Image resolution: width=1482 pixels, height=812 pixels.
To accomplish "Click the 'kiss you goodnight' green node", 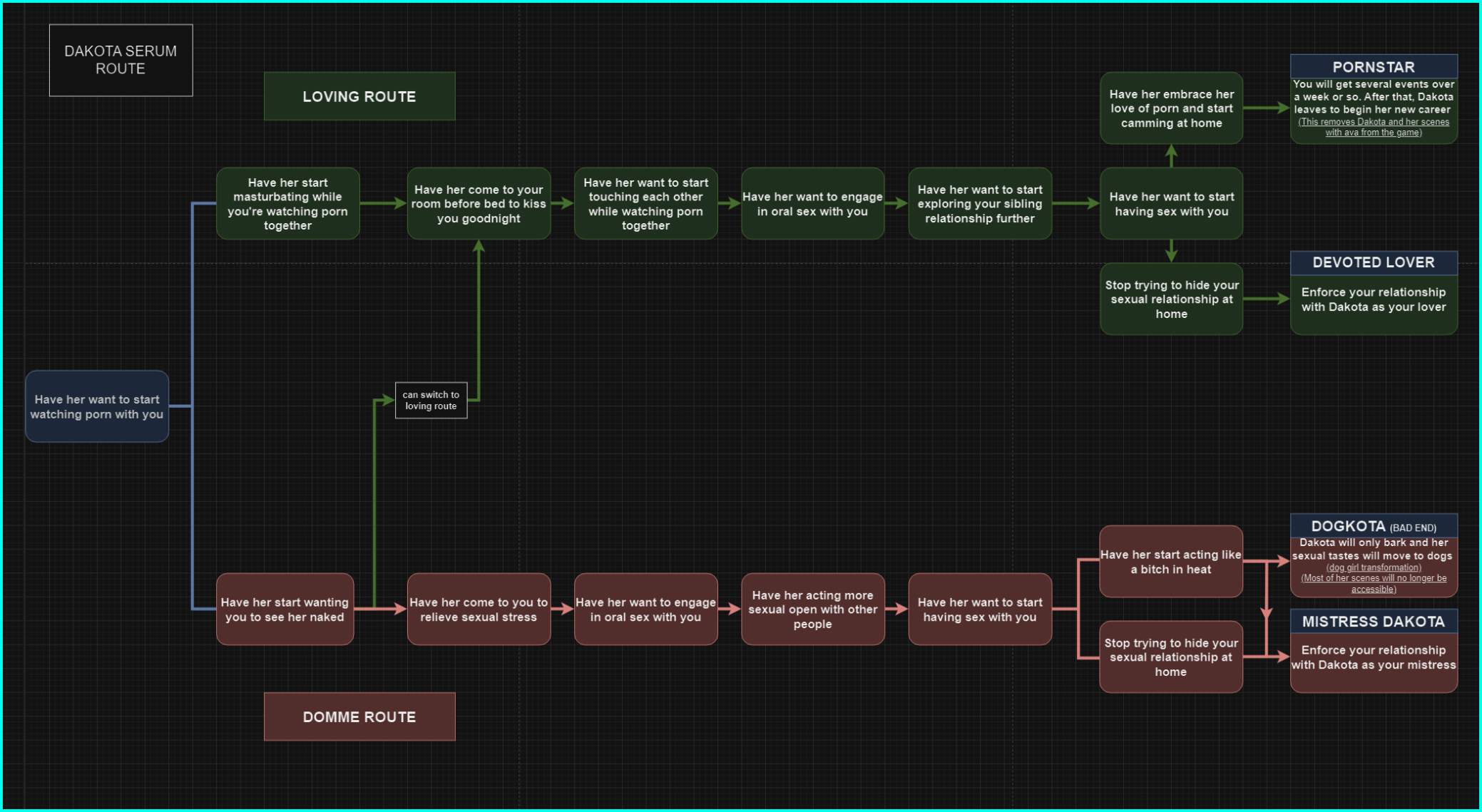I will 479,204.
